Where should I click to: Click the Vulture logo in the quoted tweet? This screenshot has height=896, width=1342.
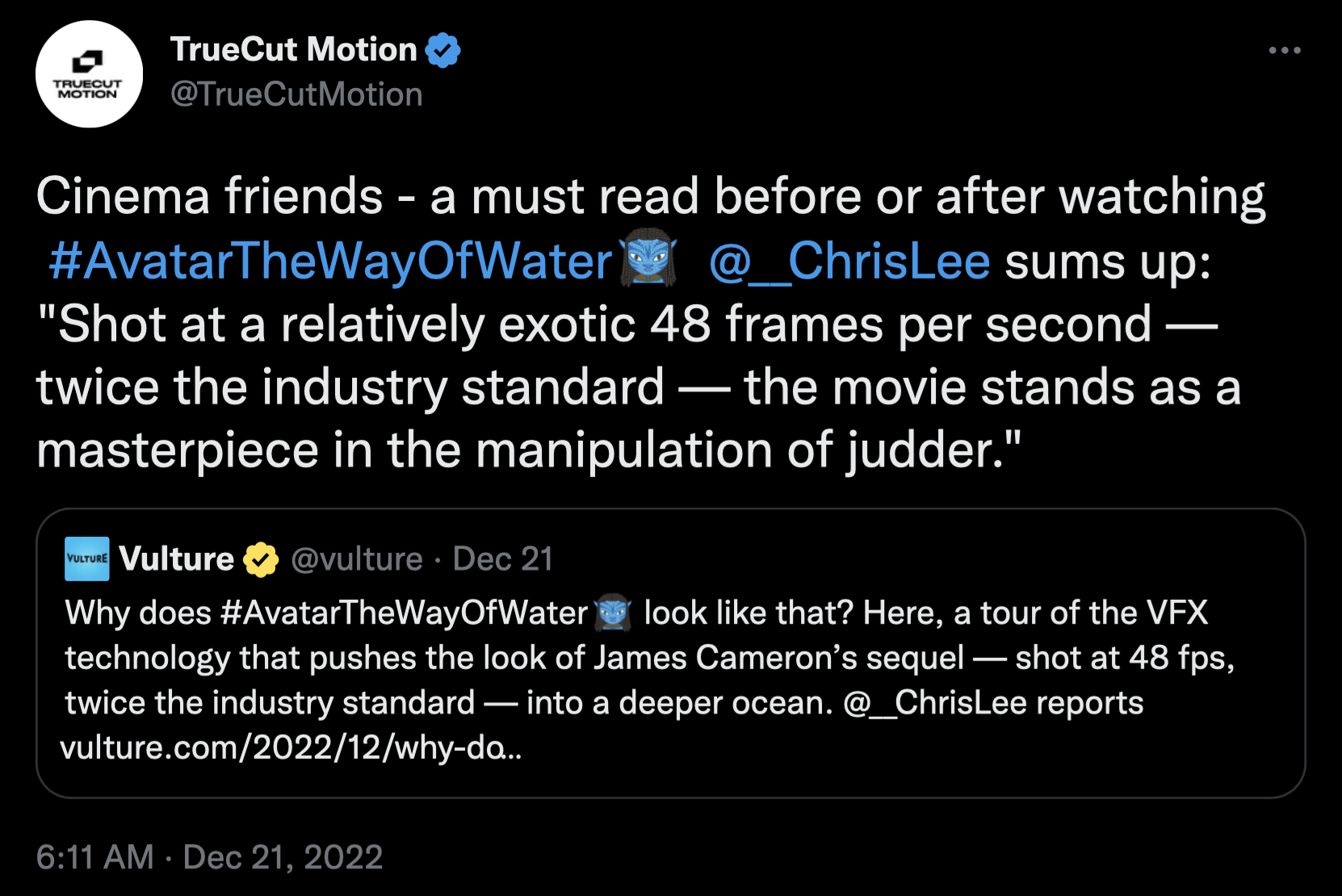(87, 559)
